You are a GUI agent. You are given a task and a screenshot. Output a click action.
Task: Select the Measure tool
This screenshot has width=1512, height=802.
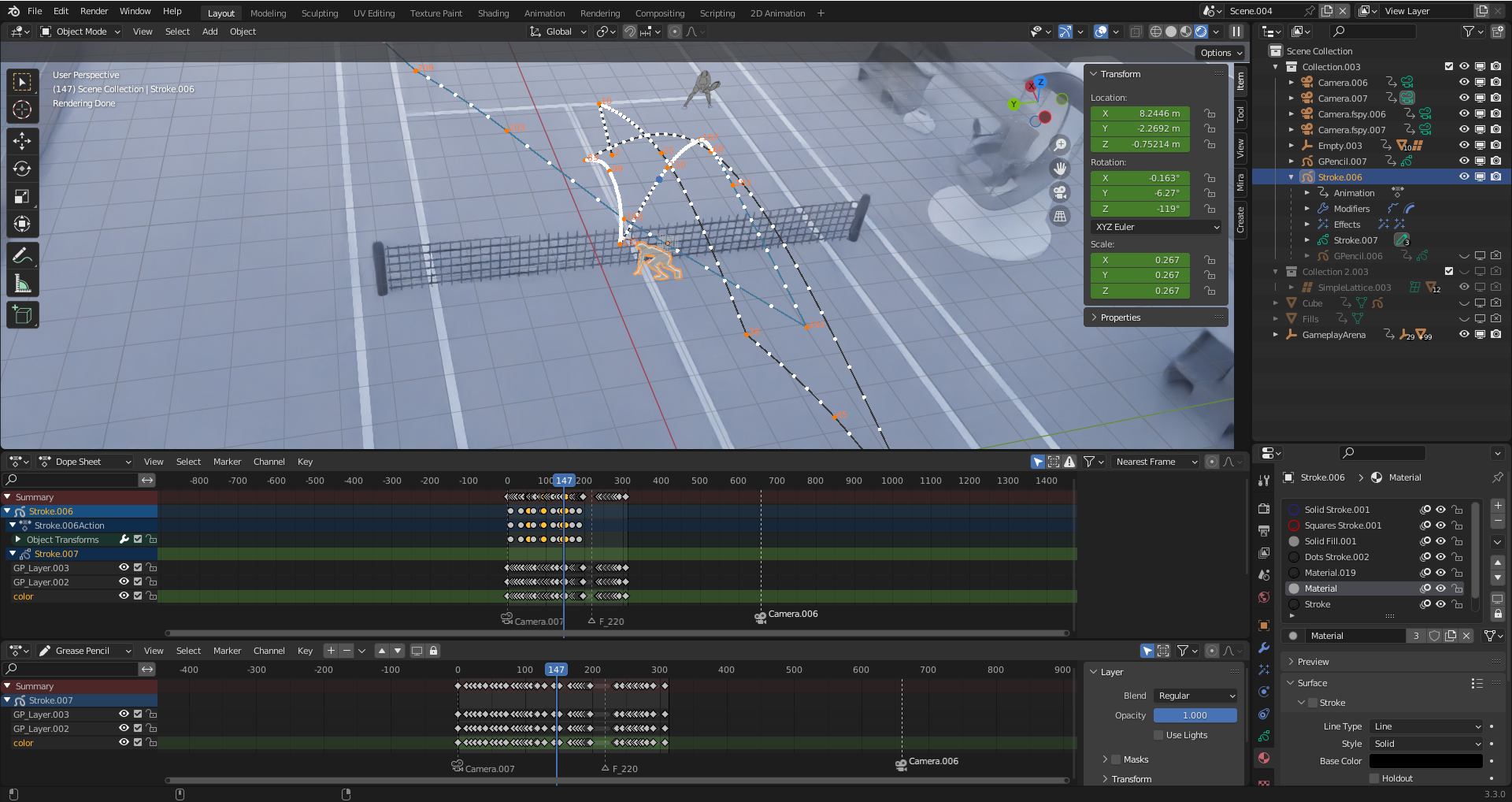tap(22, 284)
